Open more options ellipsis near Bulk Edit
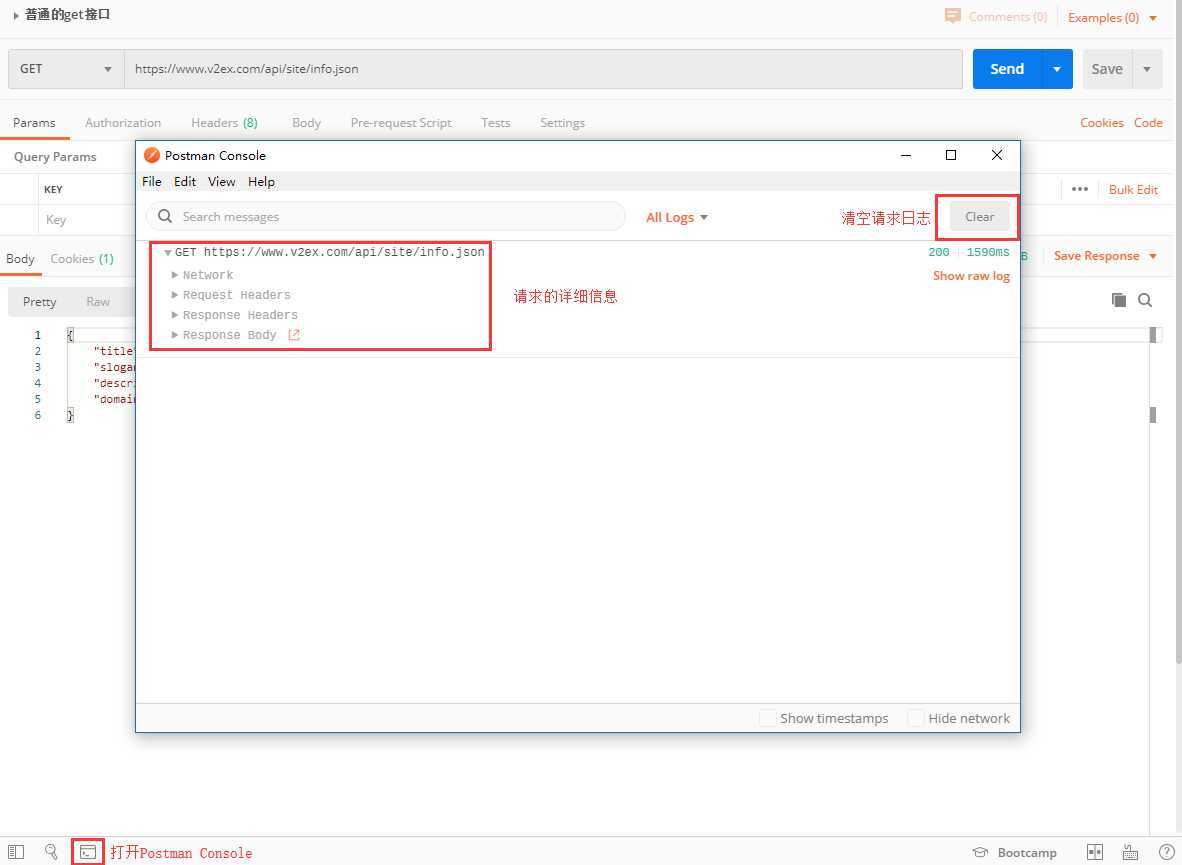Screen dimensions: 1182x865 1079,189
